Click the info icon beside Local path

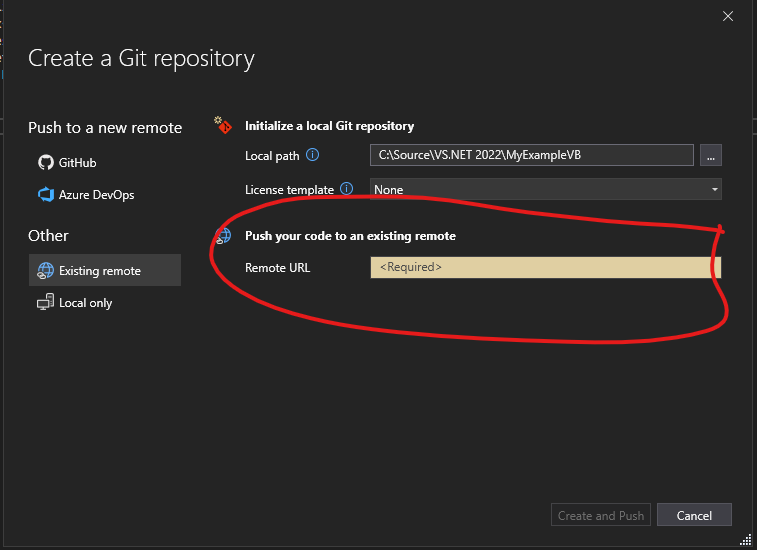312,155
